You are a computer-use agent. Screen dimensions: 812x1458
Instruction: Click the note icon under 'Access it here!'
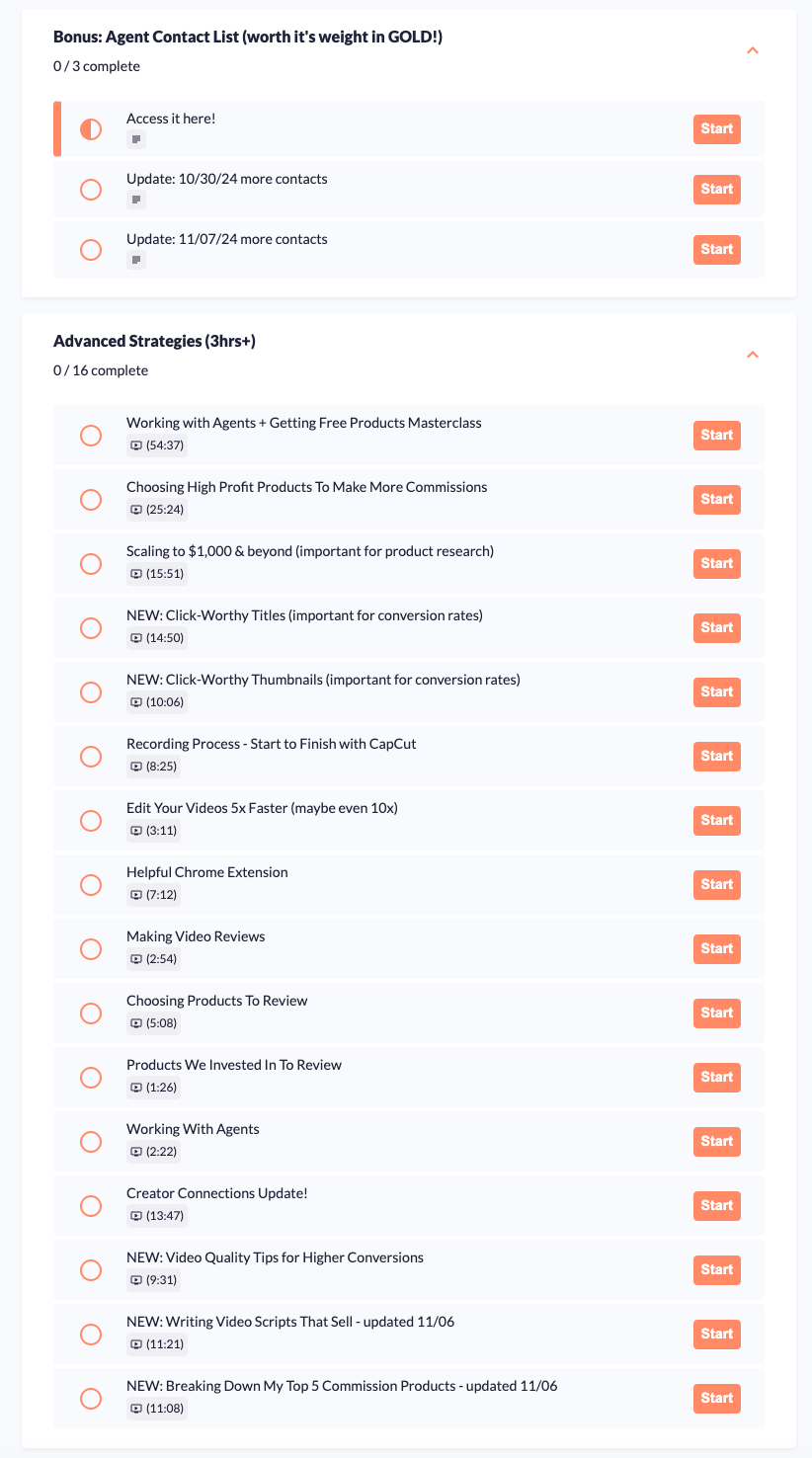pos(136,140)
